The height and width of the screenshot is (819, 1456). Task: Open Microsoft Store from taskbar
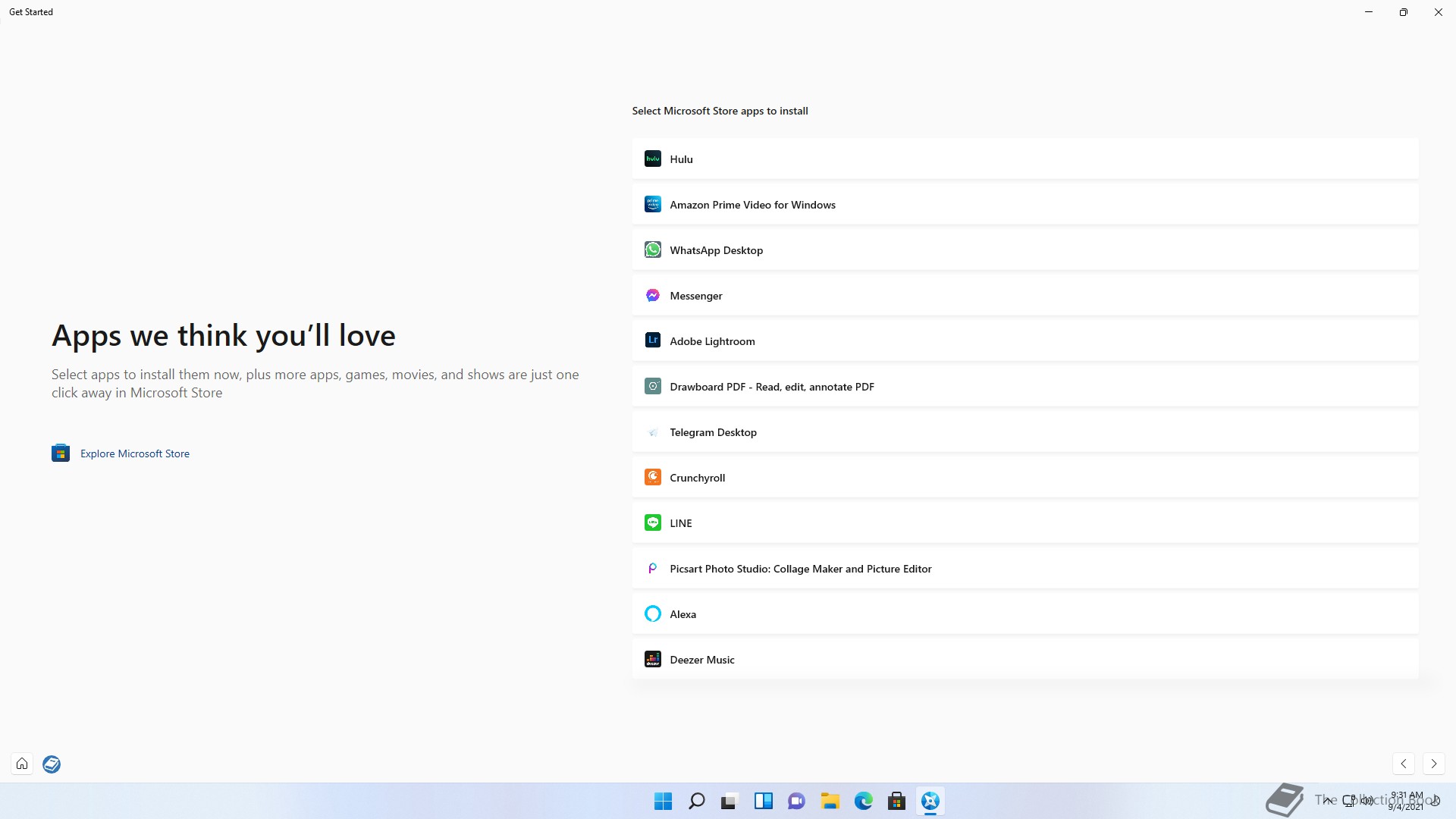(x=896, y=801)
